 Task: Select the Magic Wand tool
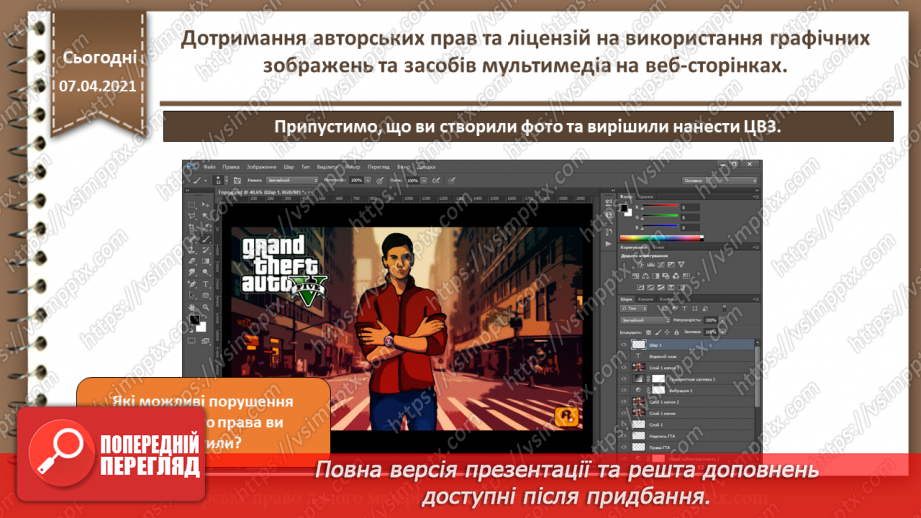click(x=206, y=217)
